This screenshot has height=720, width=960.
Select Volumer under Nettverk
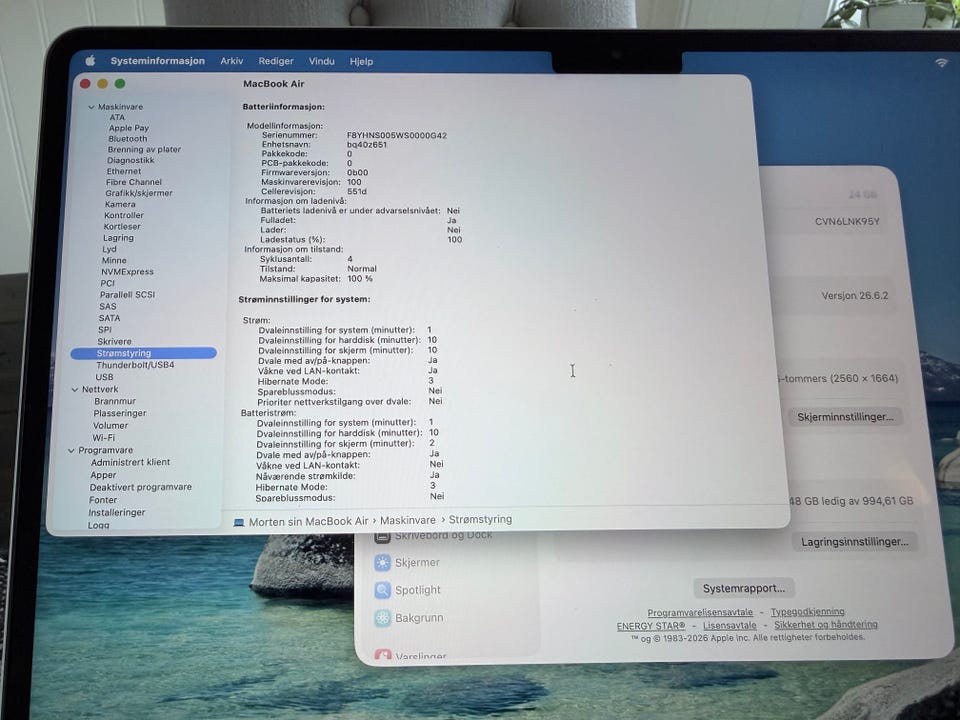[110, 426]
